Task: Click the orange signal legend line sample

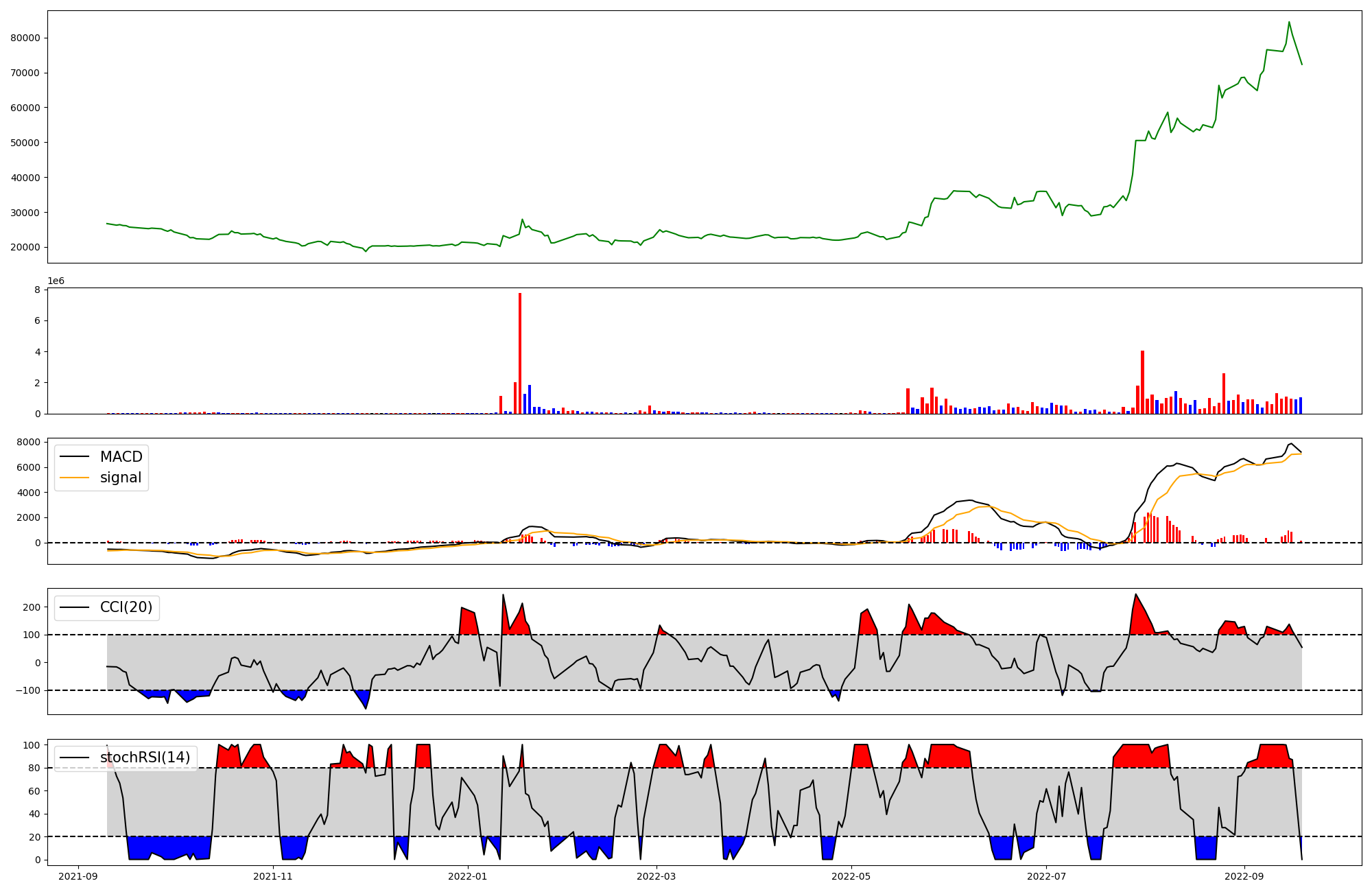Action: [75, 478]
